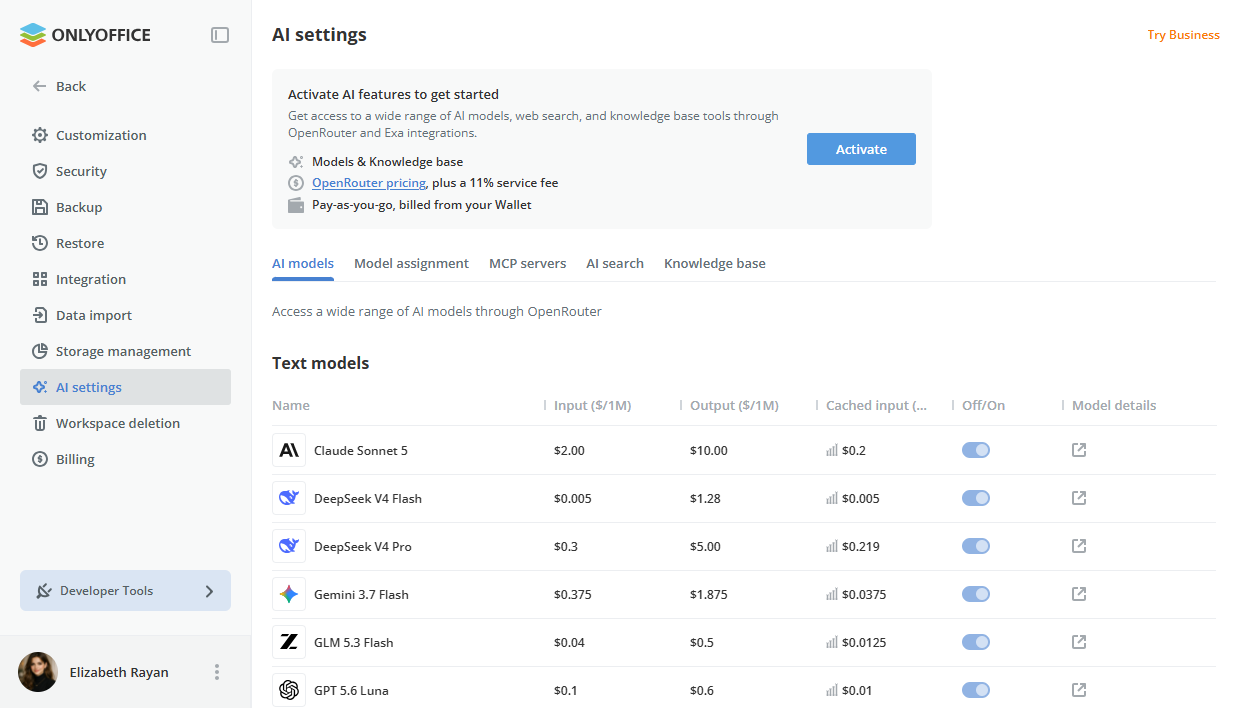Click the Restore clock icon
1240x708 pixels.
click(x=40, y=243)
